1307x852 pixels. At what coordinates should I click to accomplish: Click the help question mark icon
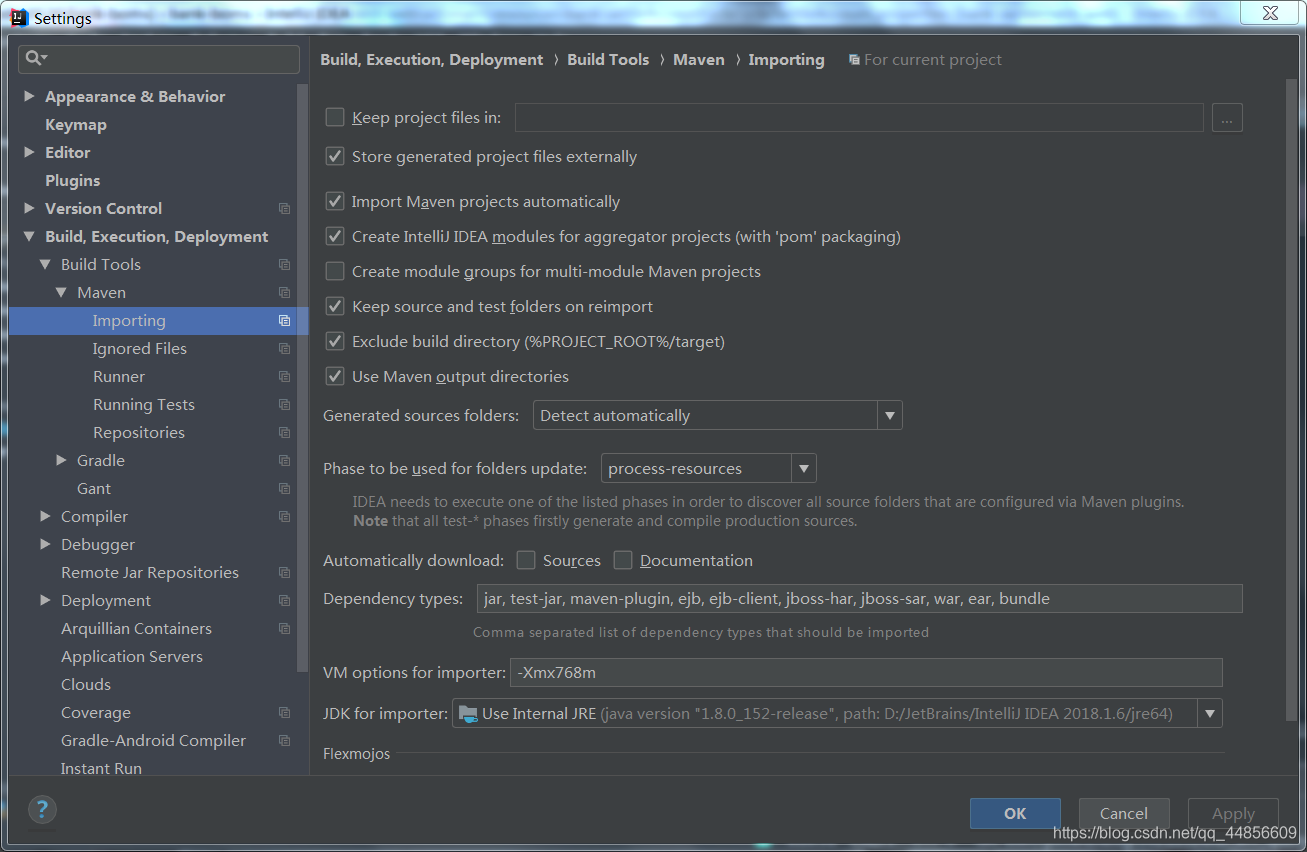click(42, 809)
